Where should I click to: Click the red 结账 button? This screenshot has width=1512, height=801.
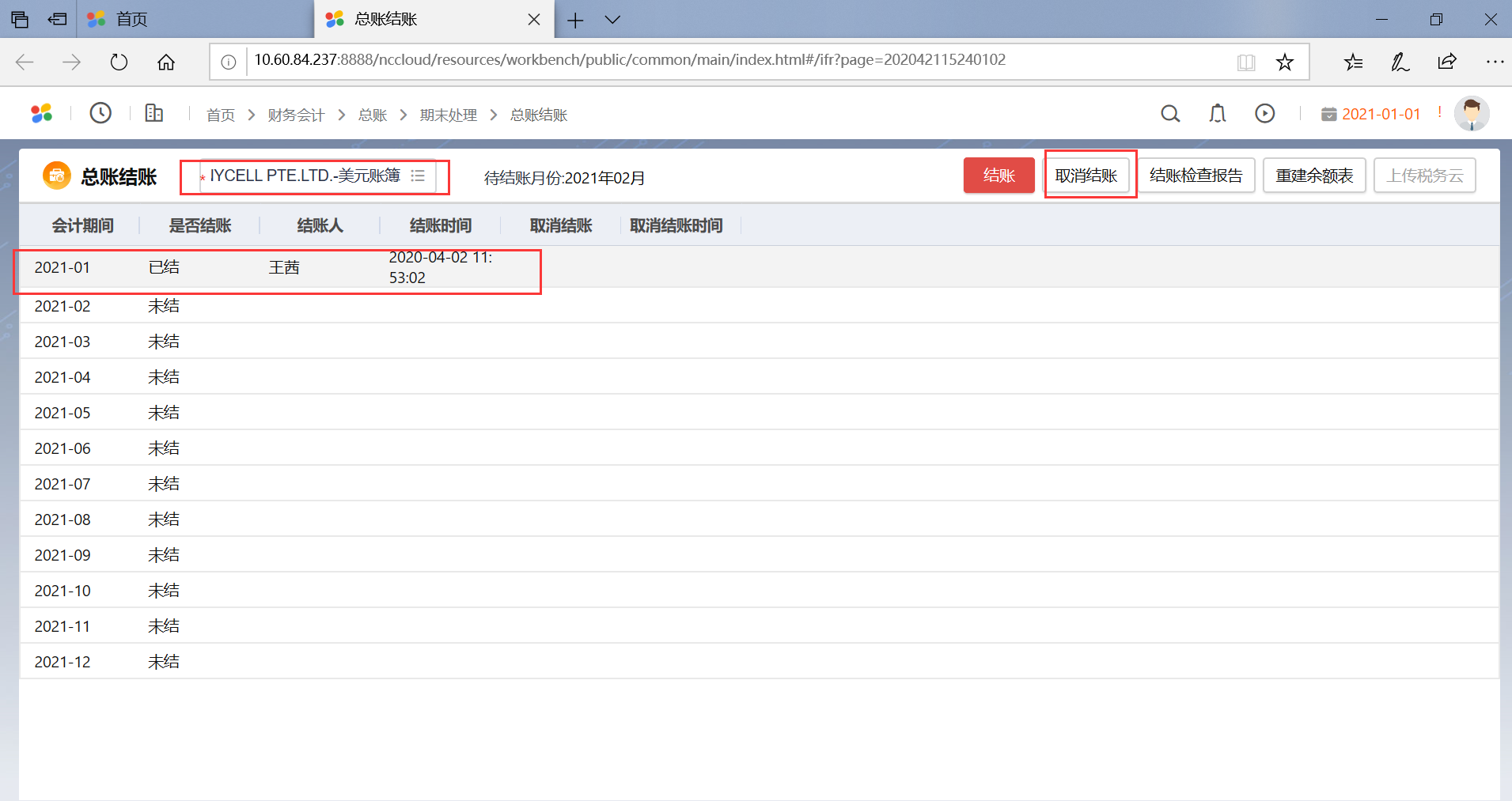tap(999, 176)
